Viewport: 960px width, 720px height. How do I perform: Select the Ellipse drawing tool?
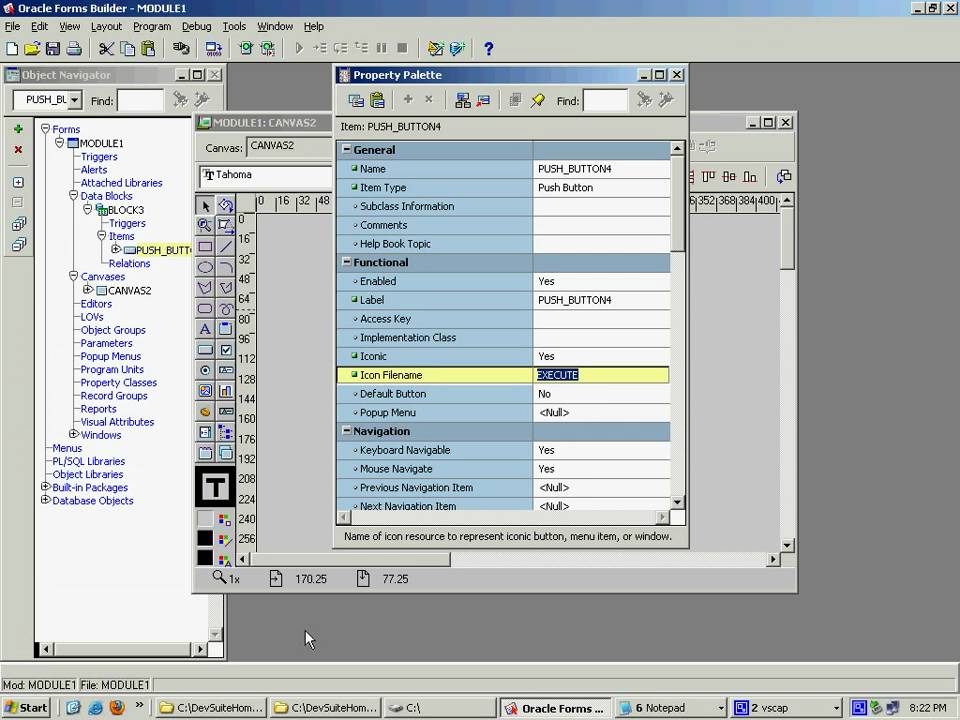(205, 268)
